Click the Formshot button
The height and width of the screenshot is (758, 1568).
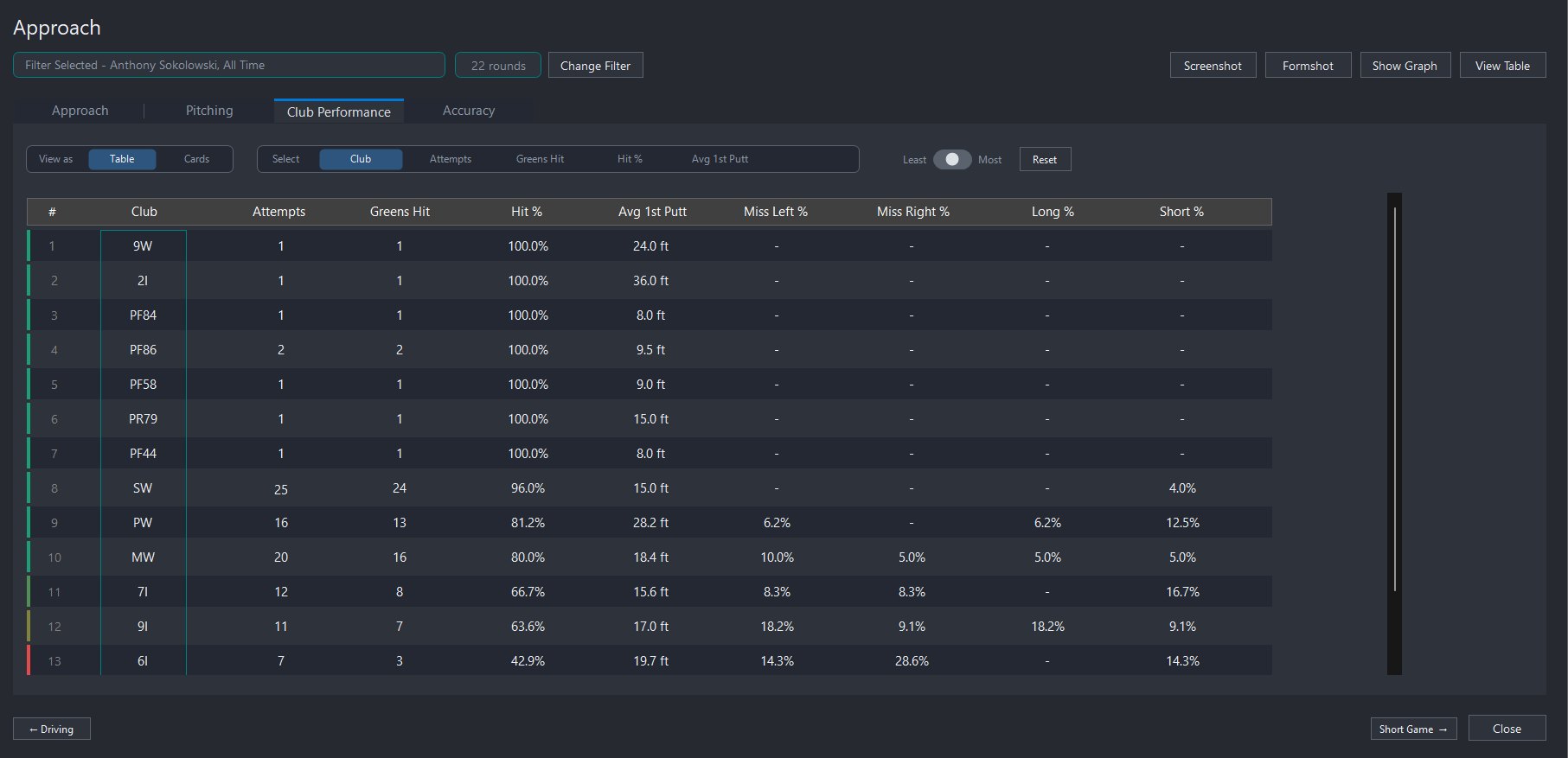coord(1308,66)
